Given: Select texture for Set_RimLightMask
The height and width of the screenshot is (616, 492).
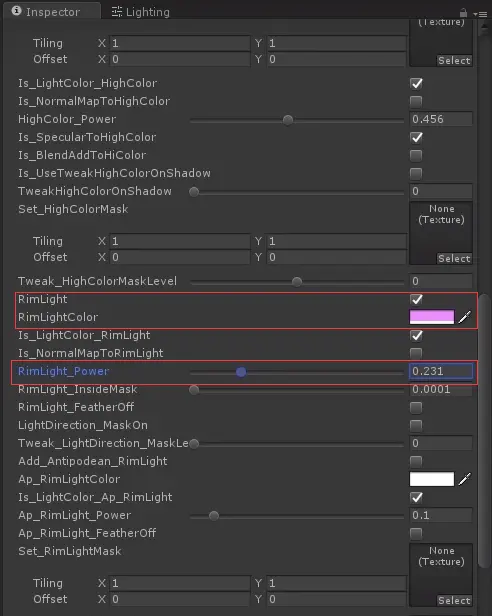Looking at the screenshot, I should click(x=454, y=600).
